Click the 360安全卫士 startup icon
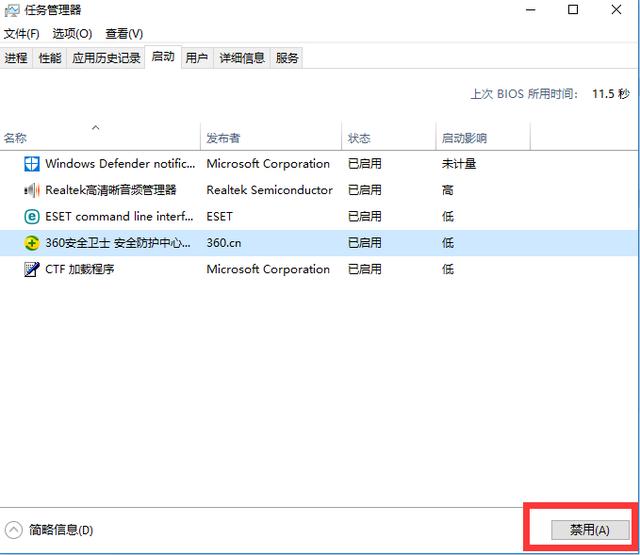 32,243
